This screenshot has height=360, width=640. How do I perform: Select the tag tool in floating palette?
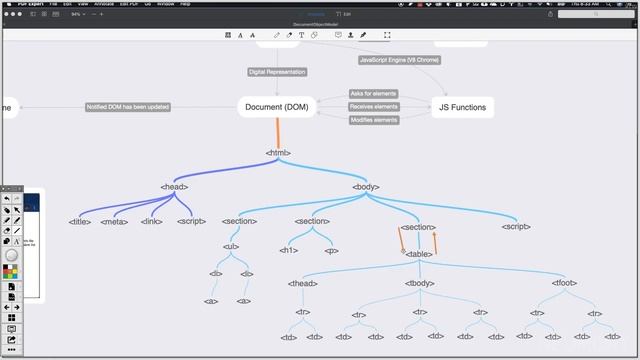click(x=7, y=210)
